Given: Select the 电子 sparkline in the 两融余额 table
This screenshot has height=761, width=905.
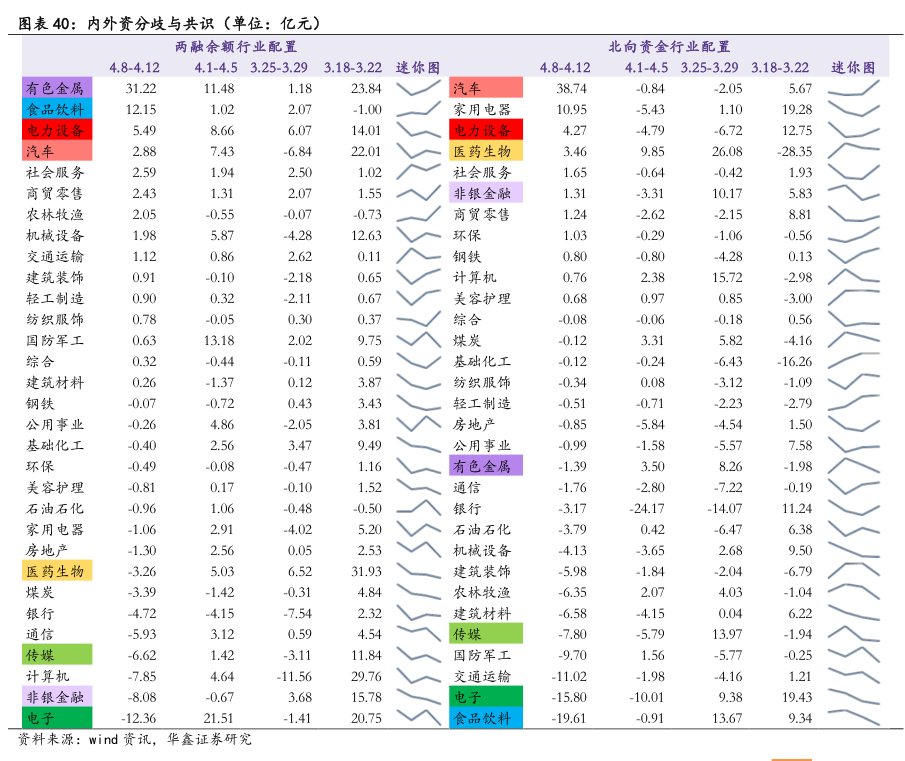Looking at the screenshot, I should tap(418, 718).
